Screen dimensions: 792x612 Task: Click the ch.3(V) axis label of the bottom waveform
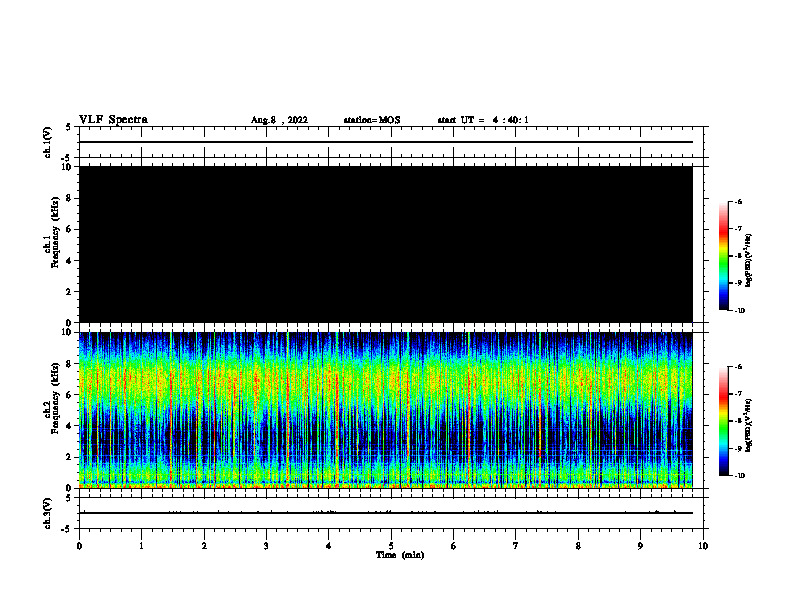pos(47,513)
